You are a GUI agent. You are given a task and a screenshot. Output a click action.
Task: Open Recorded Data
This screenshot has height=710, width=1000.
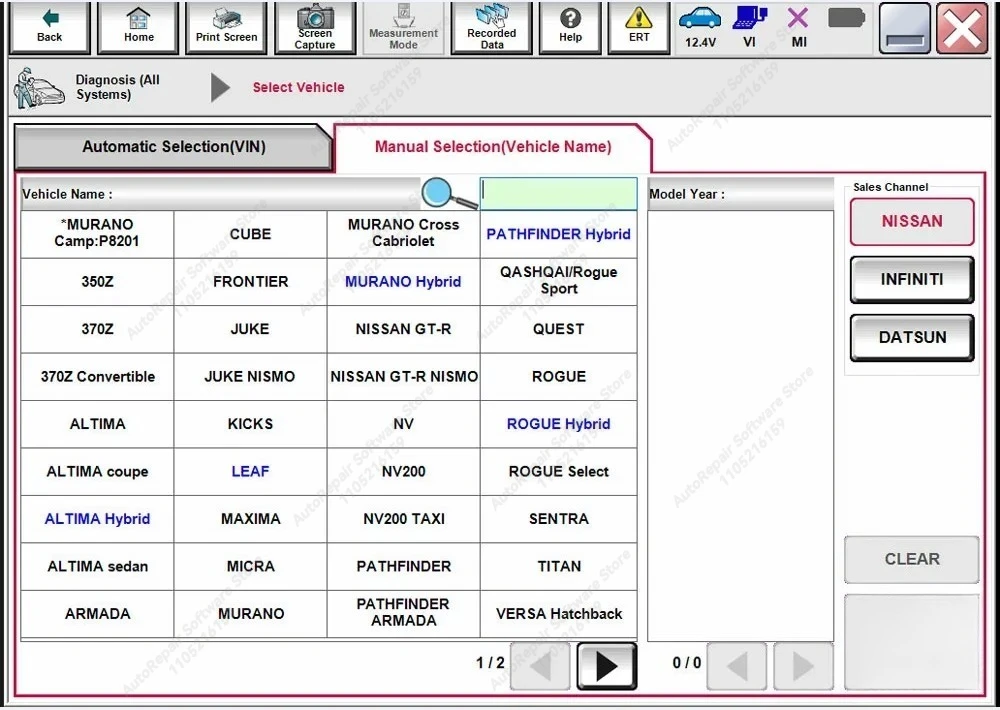tap(491, 27)
